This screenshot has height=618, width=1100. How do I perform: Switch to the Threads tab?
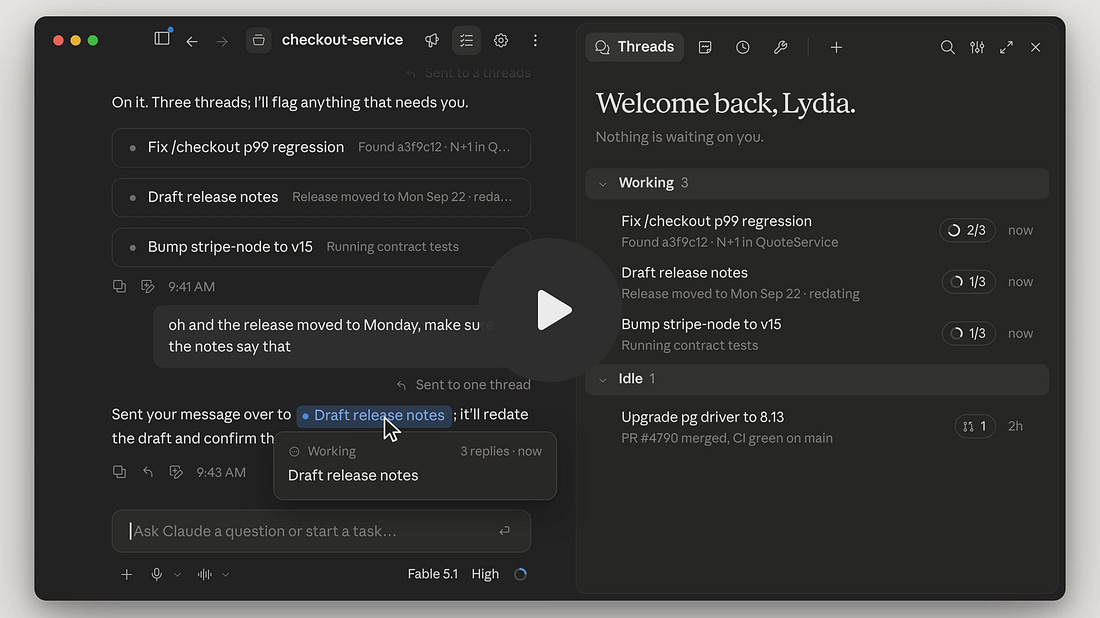(634, 47)
